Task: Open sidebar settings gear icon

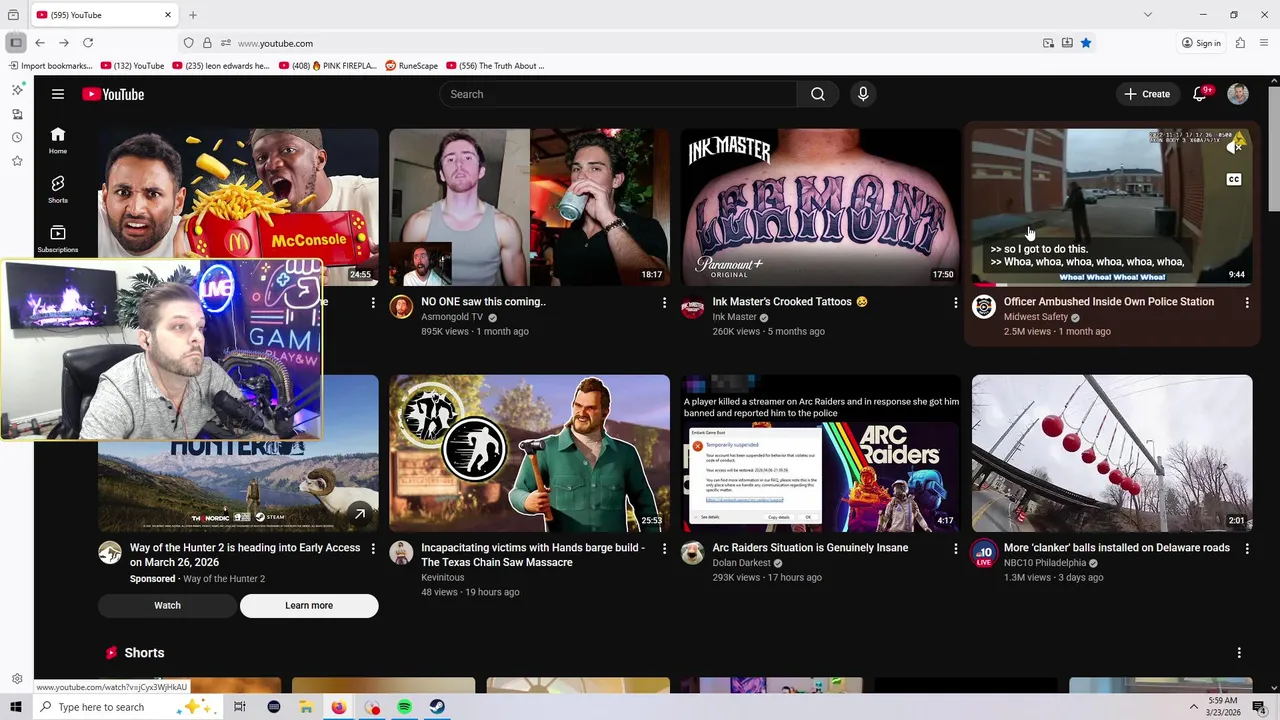Action: point(17,679)
